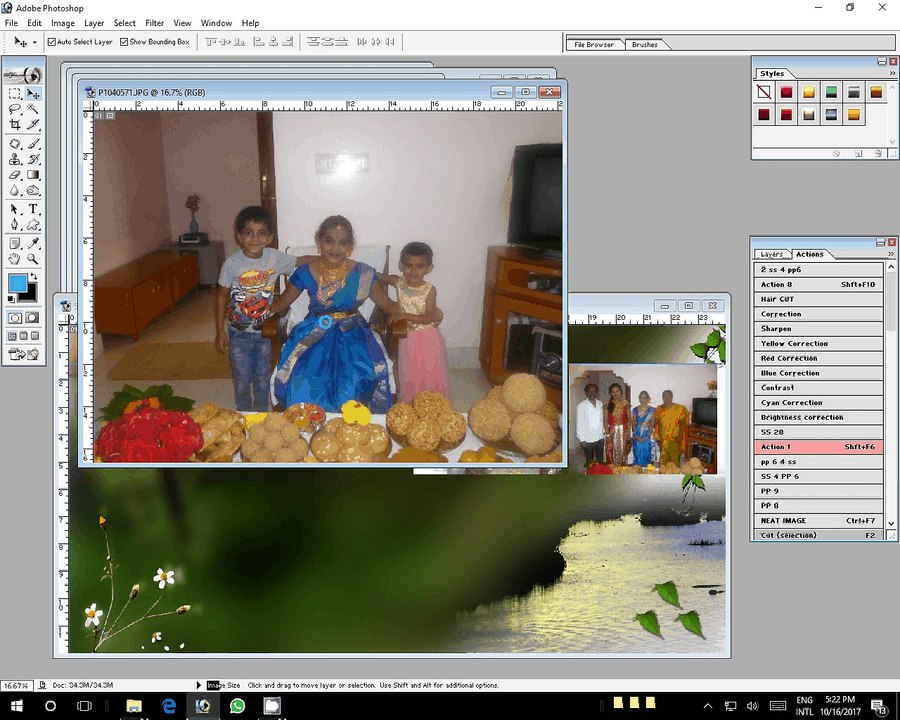900x720 pixels.
Task: Switch to the Layers tab
Action: point(771,254)
